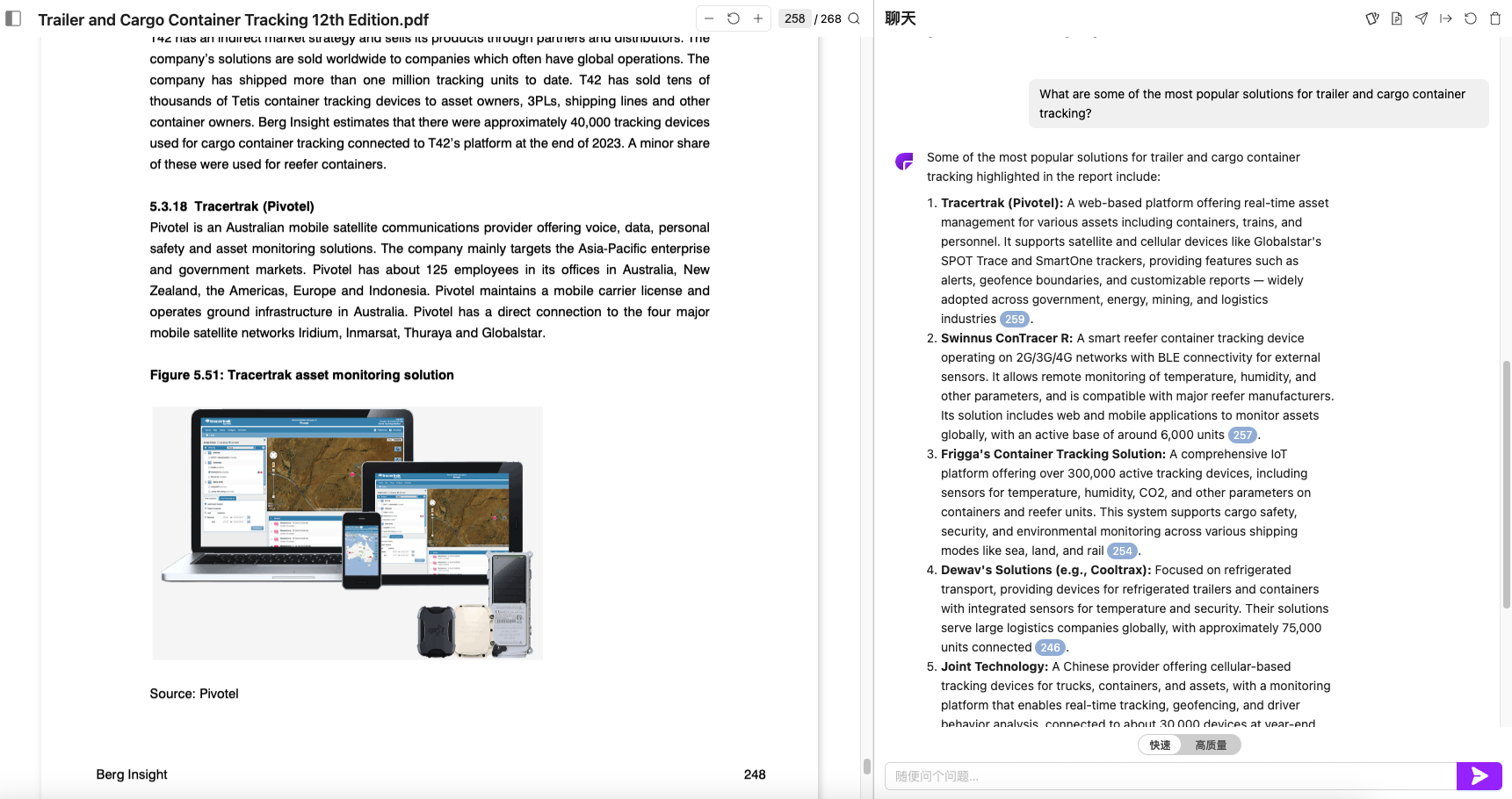
Task: Switch to 高质量 high quality mode
Action: 1211,745
